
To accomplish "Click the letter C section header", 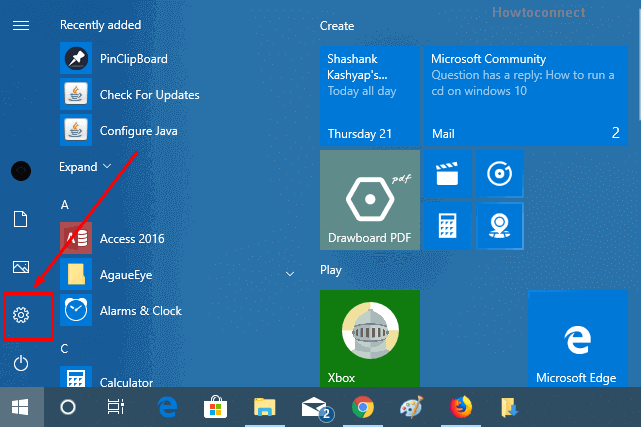I will point(64,349).
